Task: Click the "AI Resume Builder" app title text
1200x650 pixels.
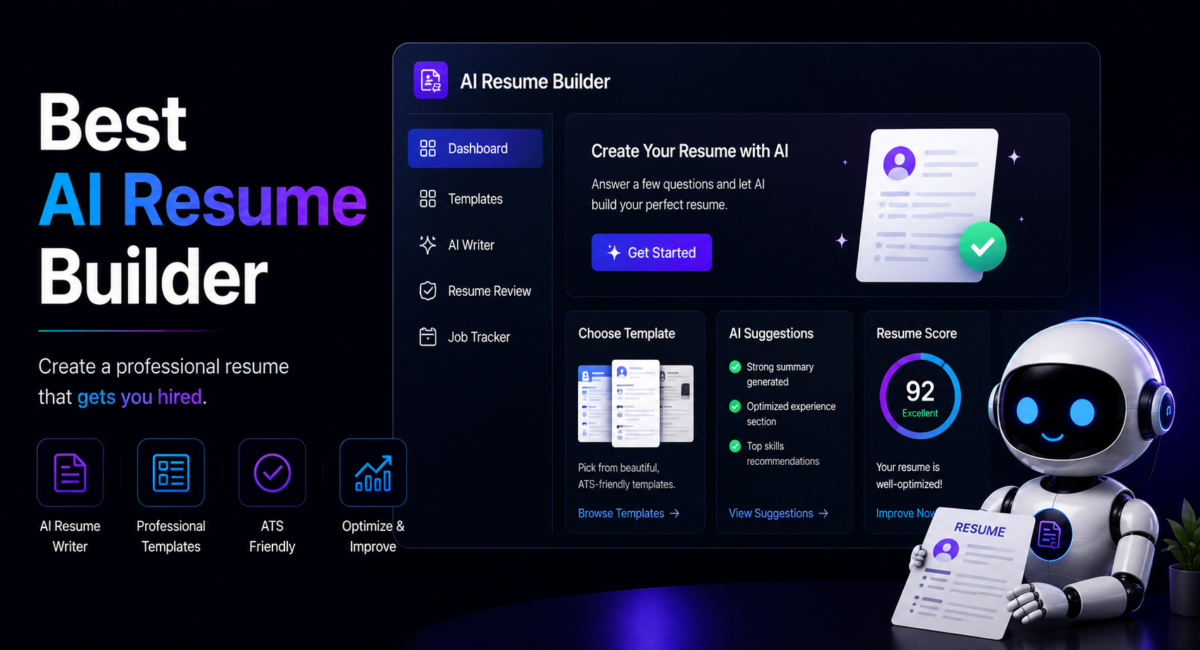Action: (535, 82)
